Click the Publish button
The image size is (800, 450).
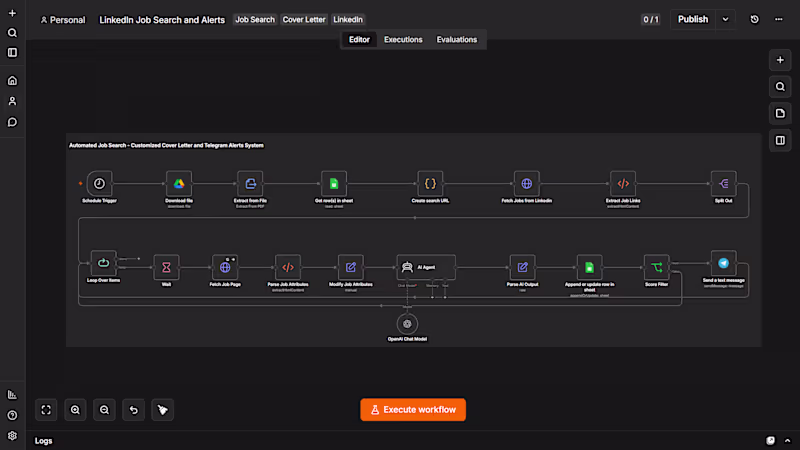693,19
